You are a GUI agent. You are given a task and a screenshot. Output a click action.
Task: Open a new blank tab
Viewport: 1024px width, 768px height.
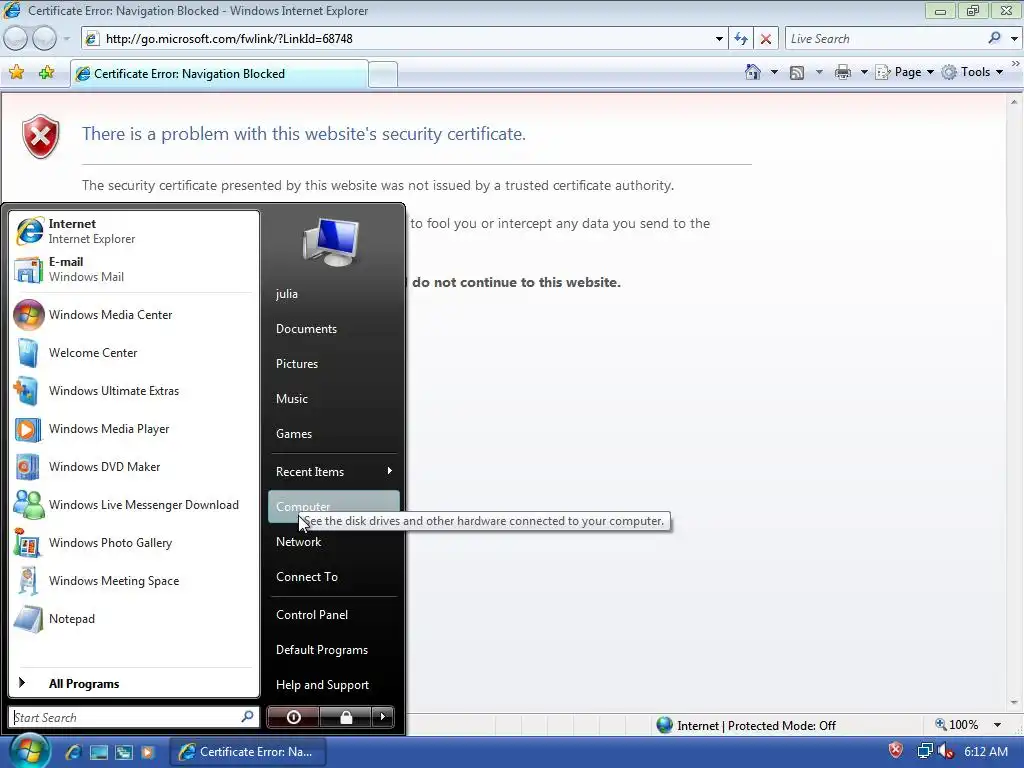pos(383,74)
